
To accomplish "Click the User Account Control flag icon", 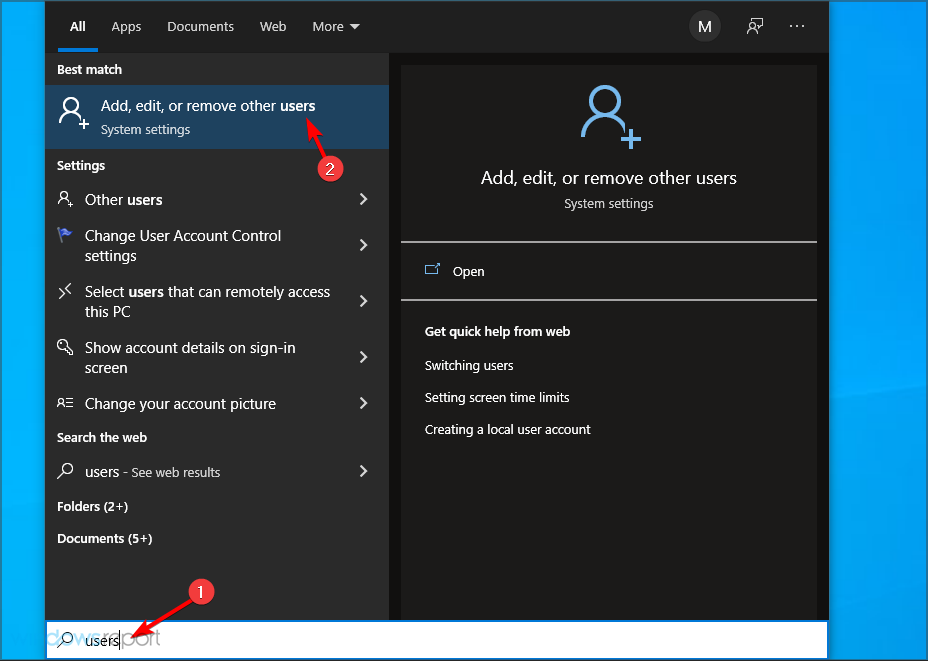I will click(x=65, y=235).
